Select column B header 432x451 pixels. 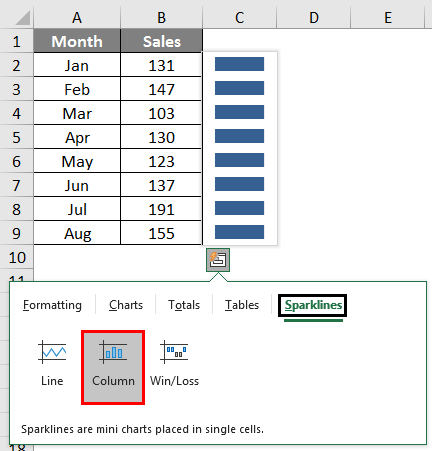(161, 18)
